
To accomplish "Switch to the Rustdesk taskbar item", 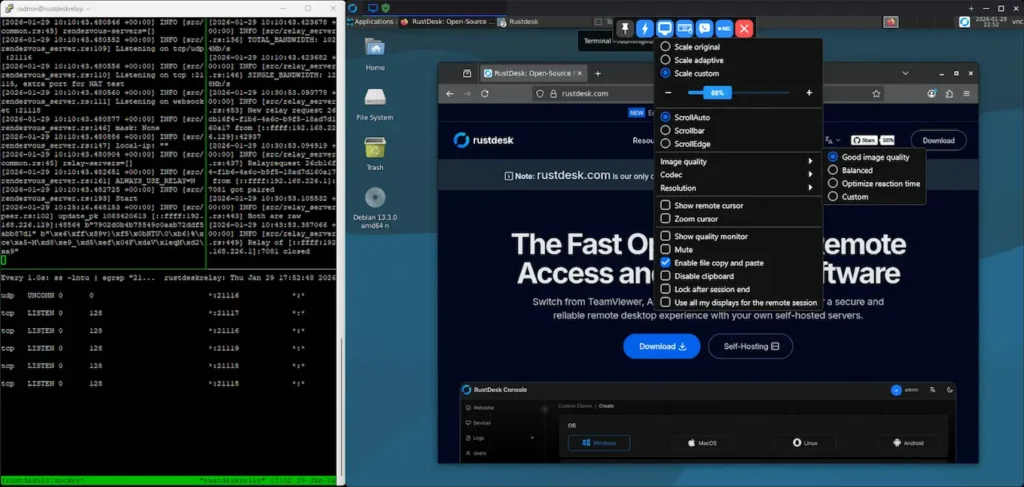I will click(519, 22).
